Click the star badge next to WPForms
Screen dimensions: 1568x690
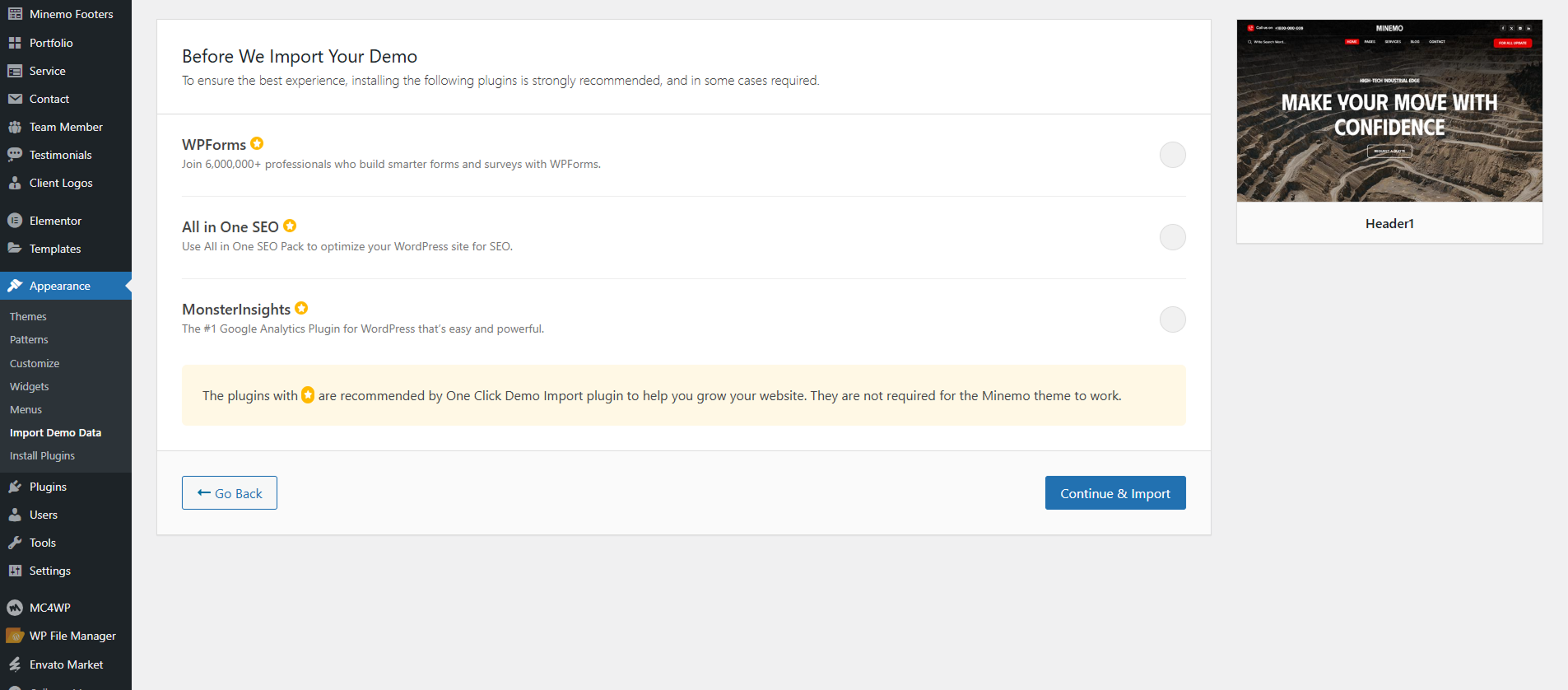tap(257, 143)
